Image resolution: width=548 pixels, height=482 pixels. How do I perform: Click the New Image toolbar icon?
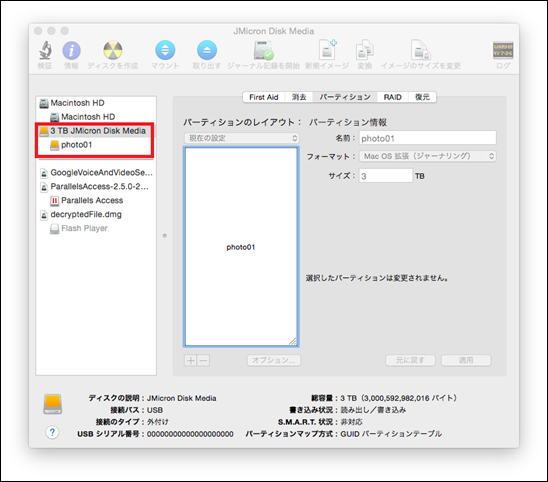coord(327,50)
